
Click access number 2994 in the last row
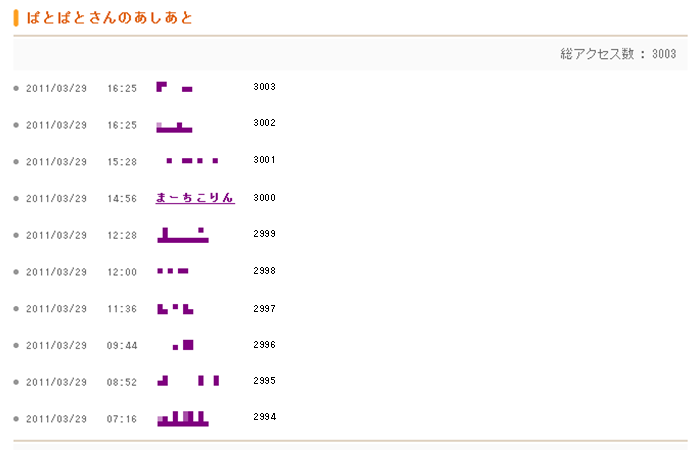point(265,417)
